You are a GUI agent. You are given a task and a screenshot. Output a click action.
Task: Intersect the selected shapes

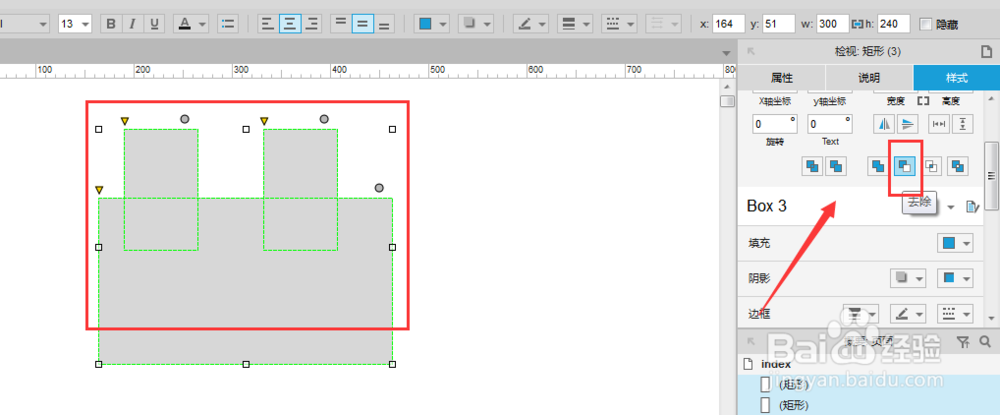coord(932,166)
